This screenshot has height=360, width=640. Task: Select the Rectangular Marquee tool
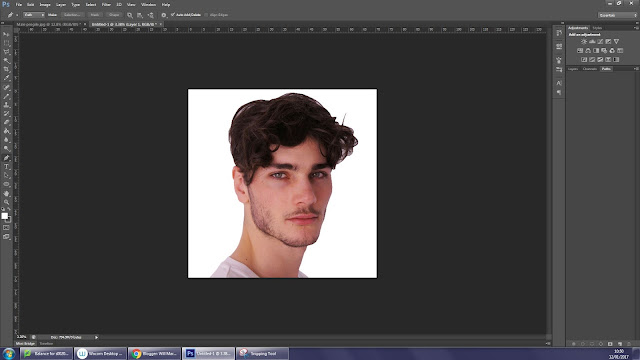(6, 43)
